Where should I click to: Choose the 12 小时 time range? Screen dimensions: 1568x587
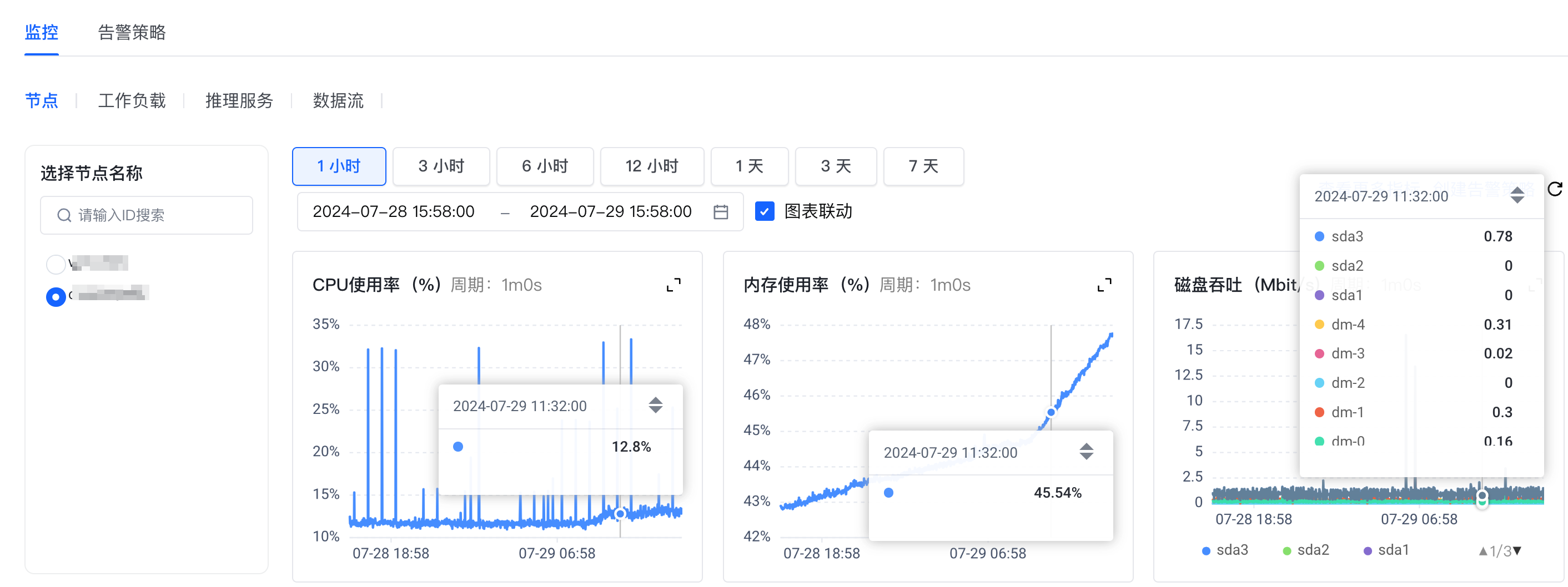tap(652, 166)
